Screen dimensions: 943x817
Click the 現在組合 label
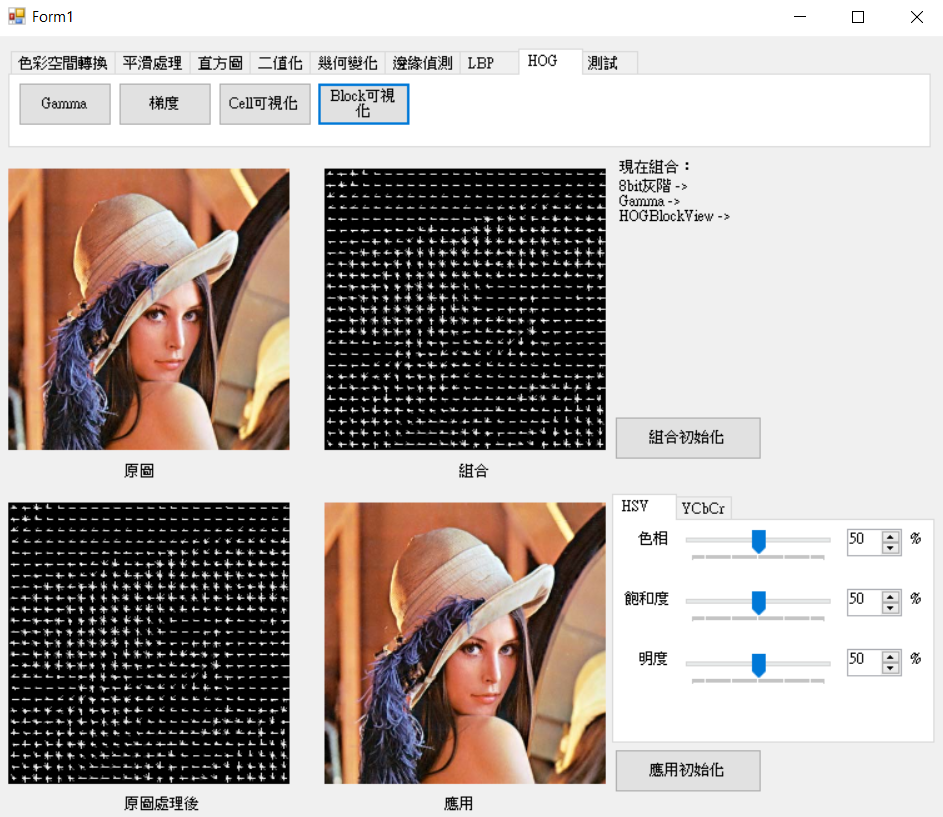654,167
